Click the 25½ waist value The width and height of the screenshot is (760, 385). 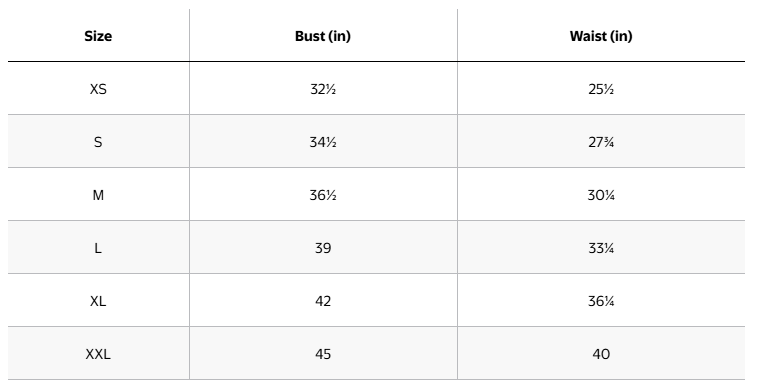601,89
